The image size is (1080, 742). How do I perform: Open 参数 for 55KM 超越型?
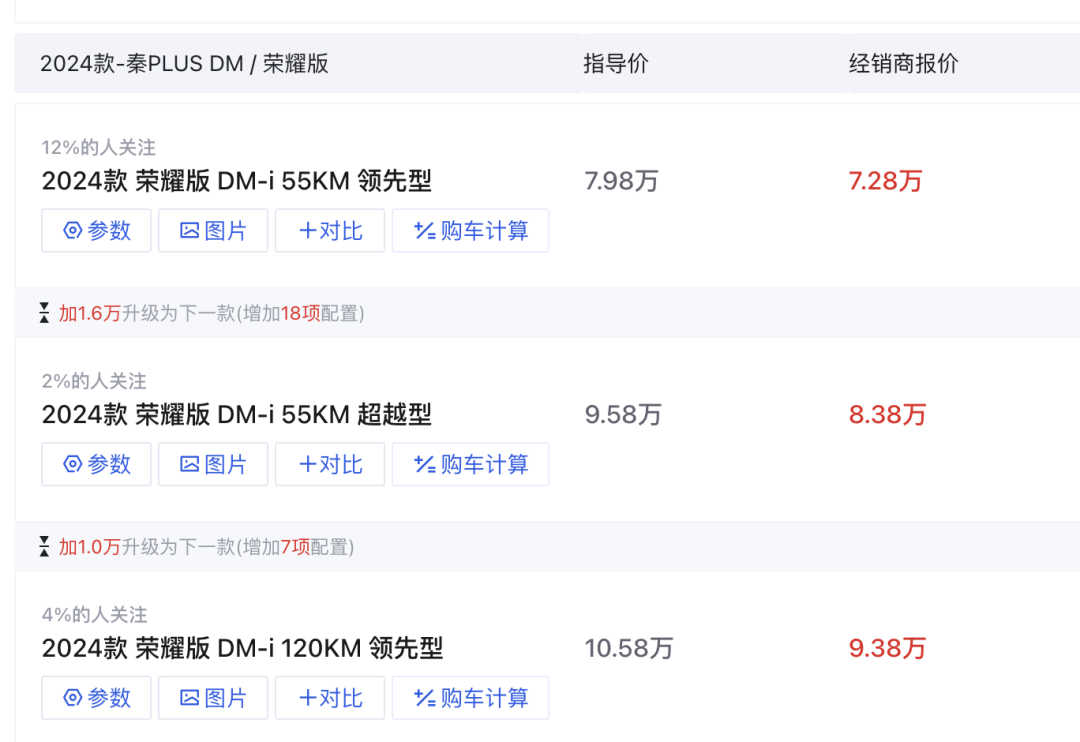pyautogui.click(x=96, y=464)
